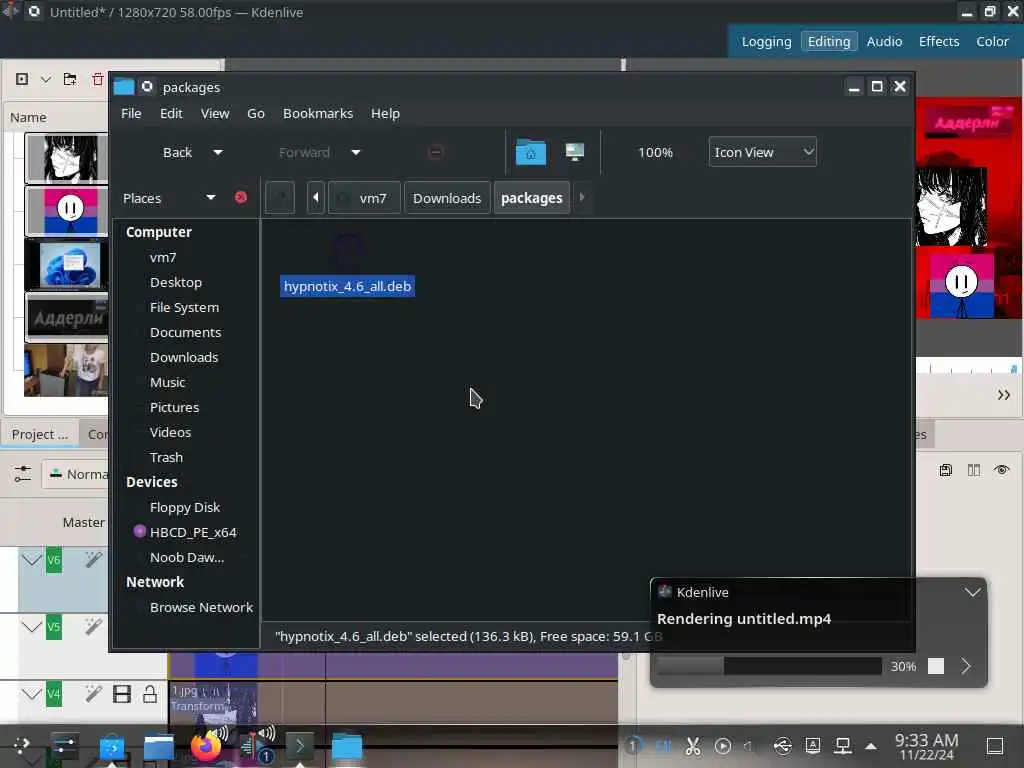This screenshot has height=768, width=1024.
Task: Collapse the Kdenlive rendering notification
Action: pos(972,592)
